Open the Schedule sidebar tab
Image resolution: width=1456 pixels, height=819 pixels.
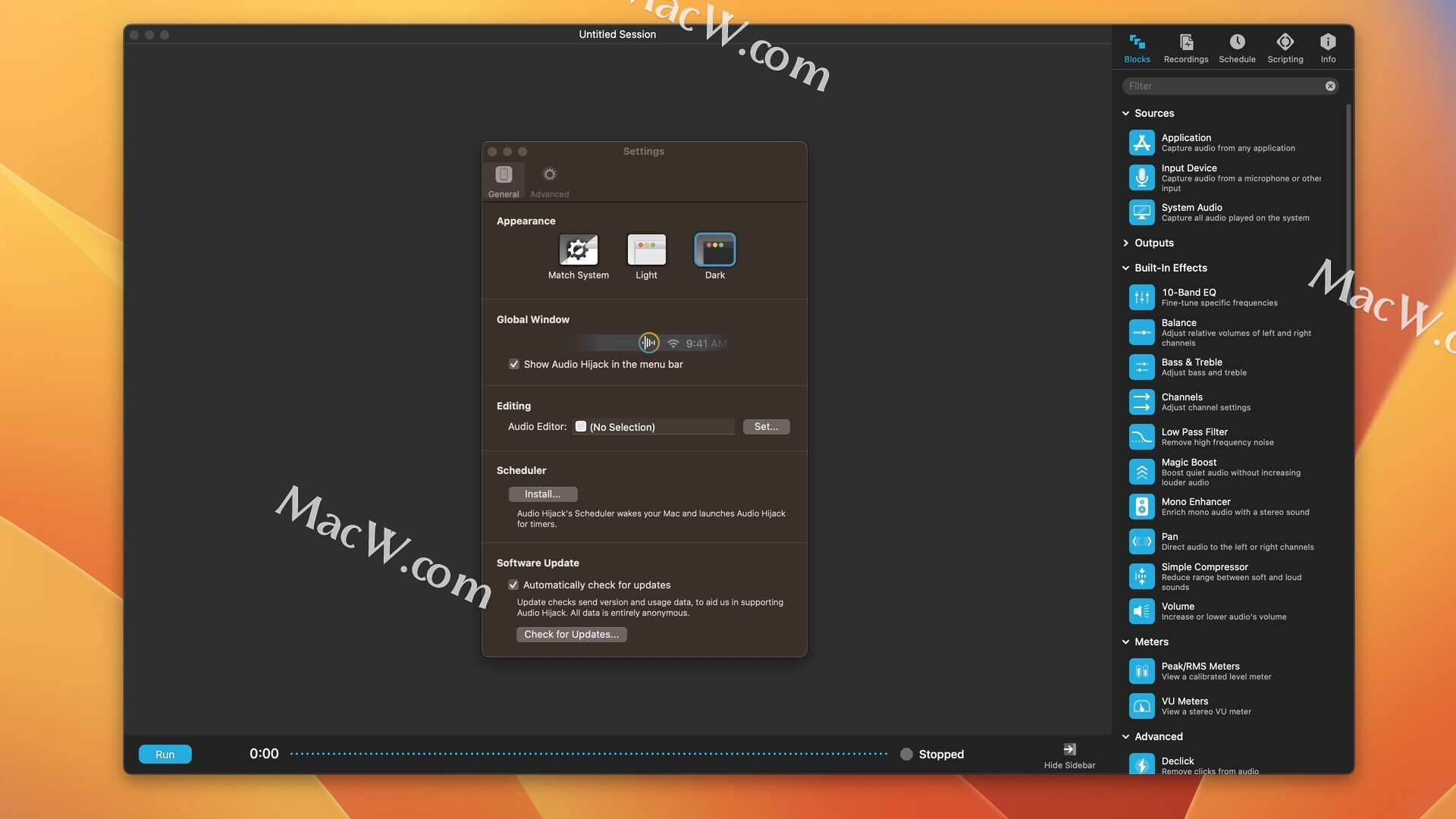click(1237, 49)
